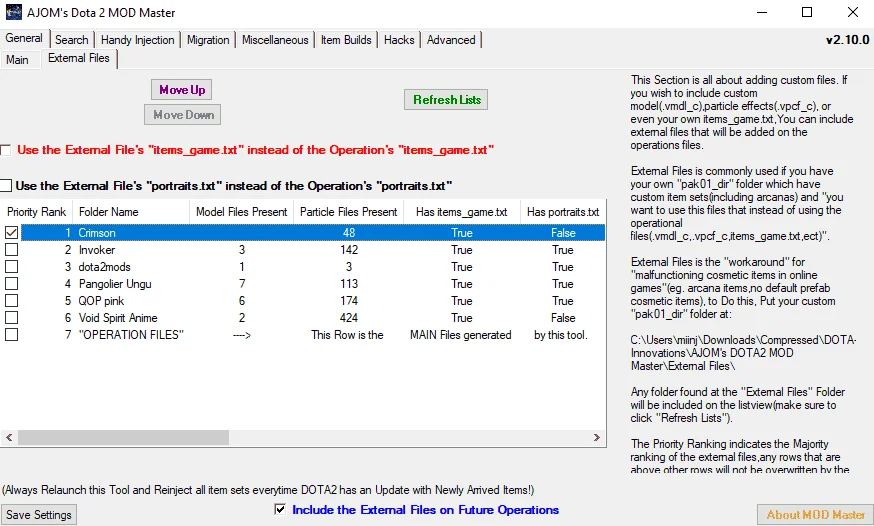Check the Void Spirit Anime checkbox
Screen dimensions: 874x526
tap(11, 318)
